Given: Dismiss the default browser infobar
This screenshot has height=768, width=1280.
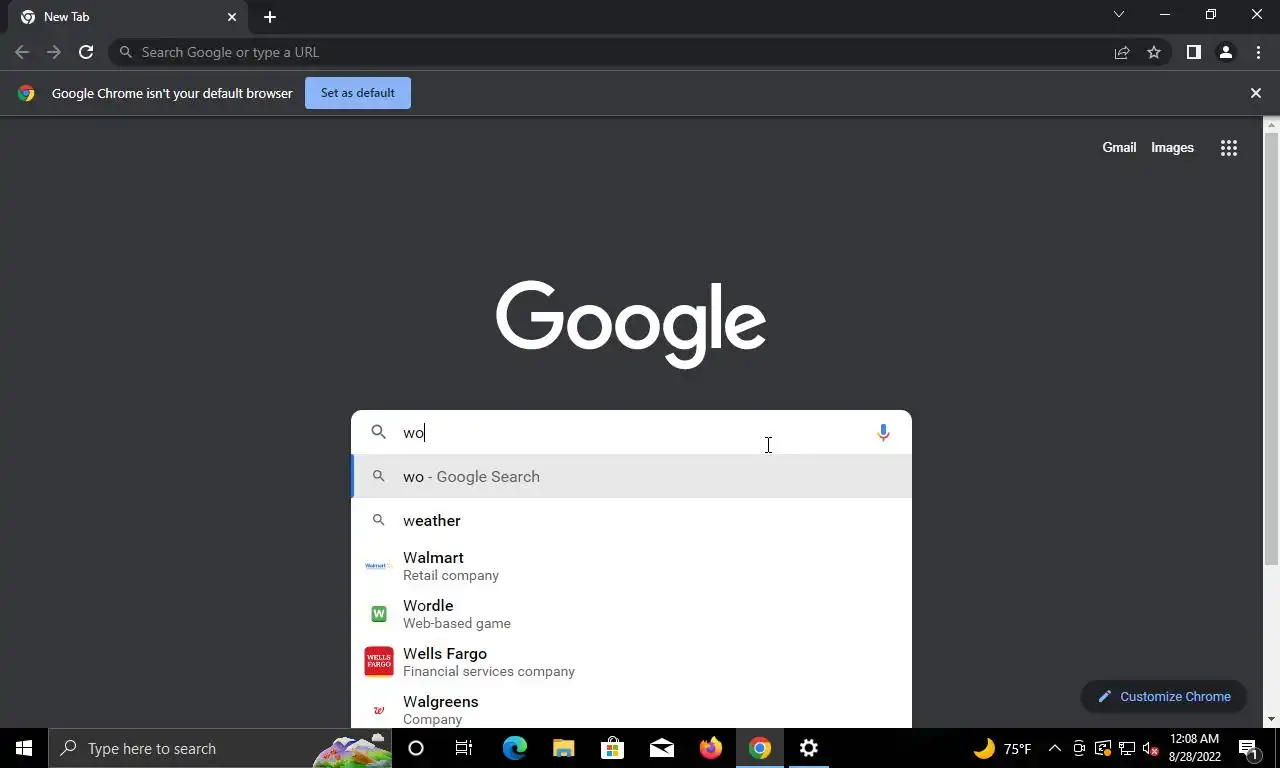Looking at the screenshot, I should (1256, 93).
